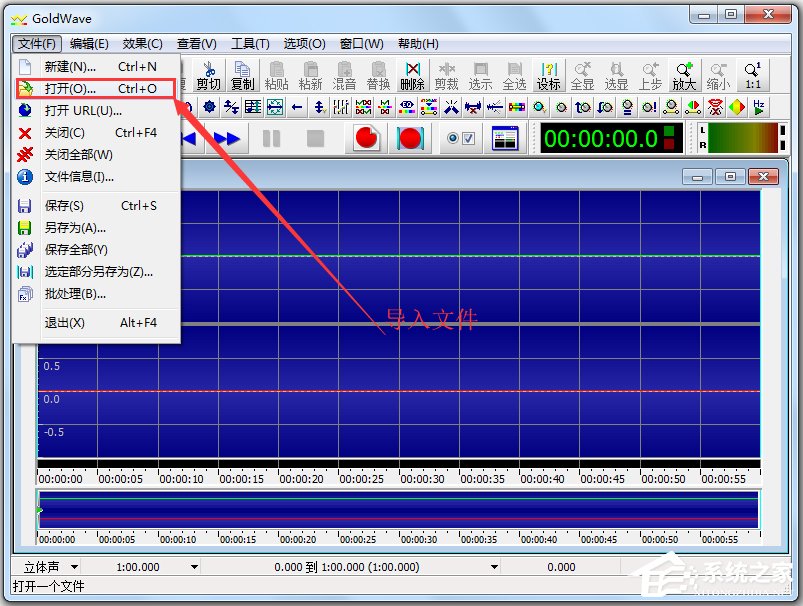
Task: Click the gear-shaped effect icon
Action: coord(209,107)
